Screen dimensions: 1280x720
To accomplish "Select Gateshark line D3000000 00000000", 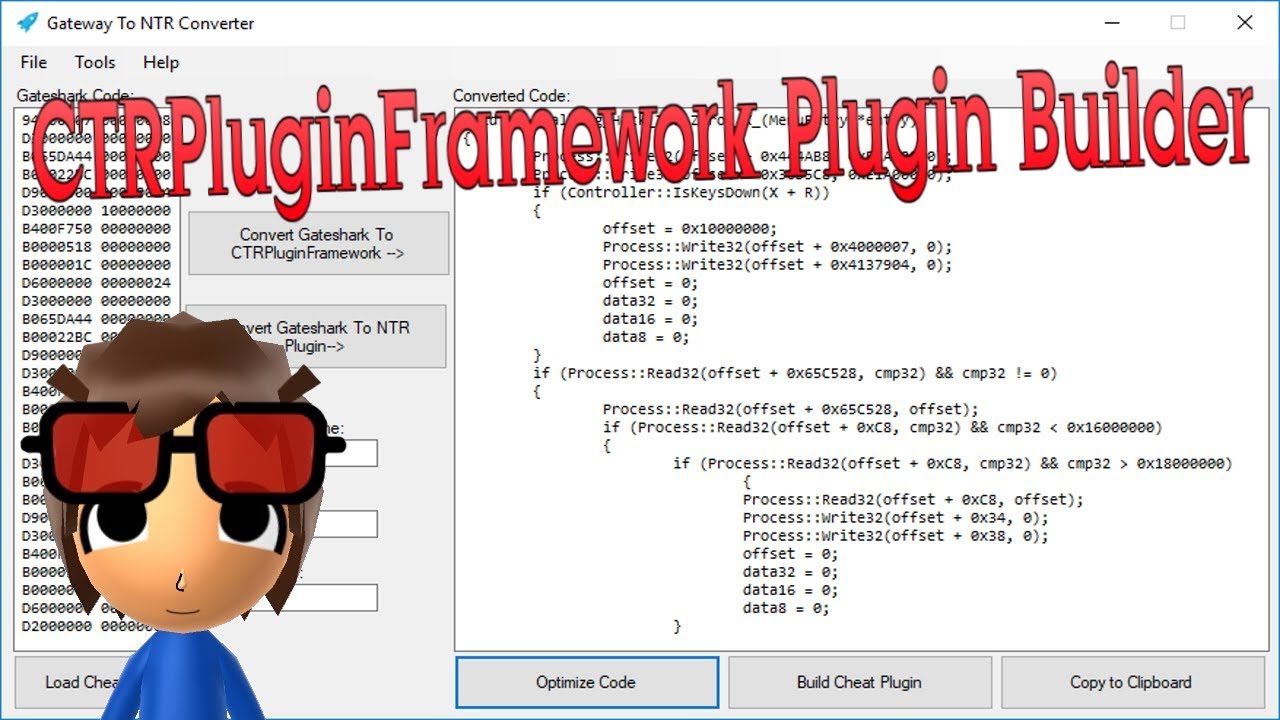I will click(x=96, y=301).
